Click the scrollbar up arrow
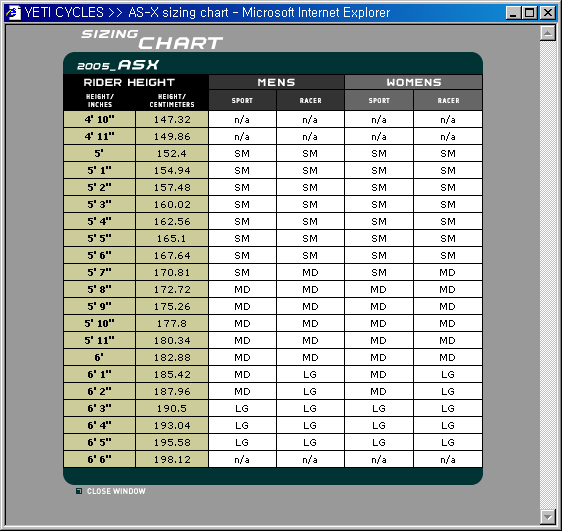 [548, 33]
